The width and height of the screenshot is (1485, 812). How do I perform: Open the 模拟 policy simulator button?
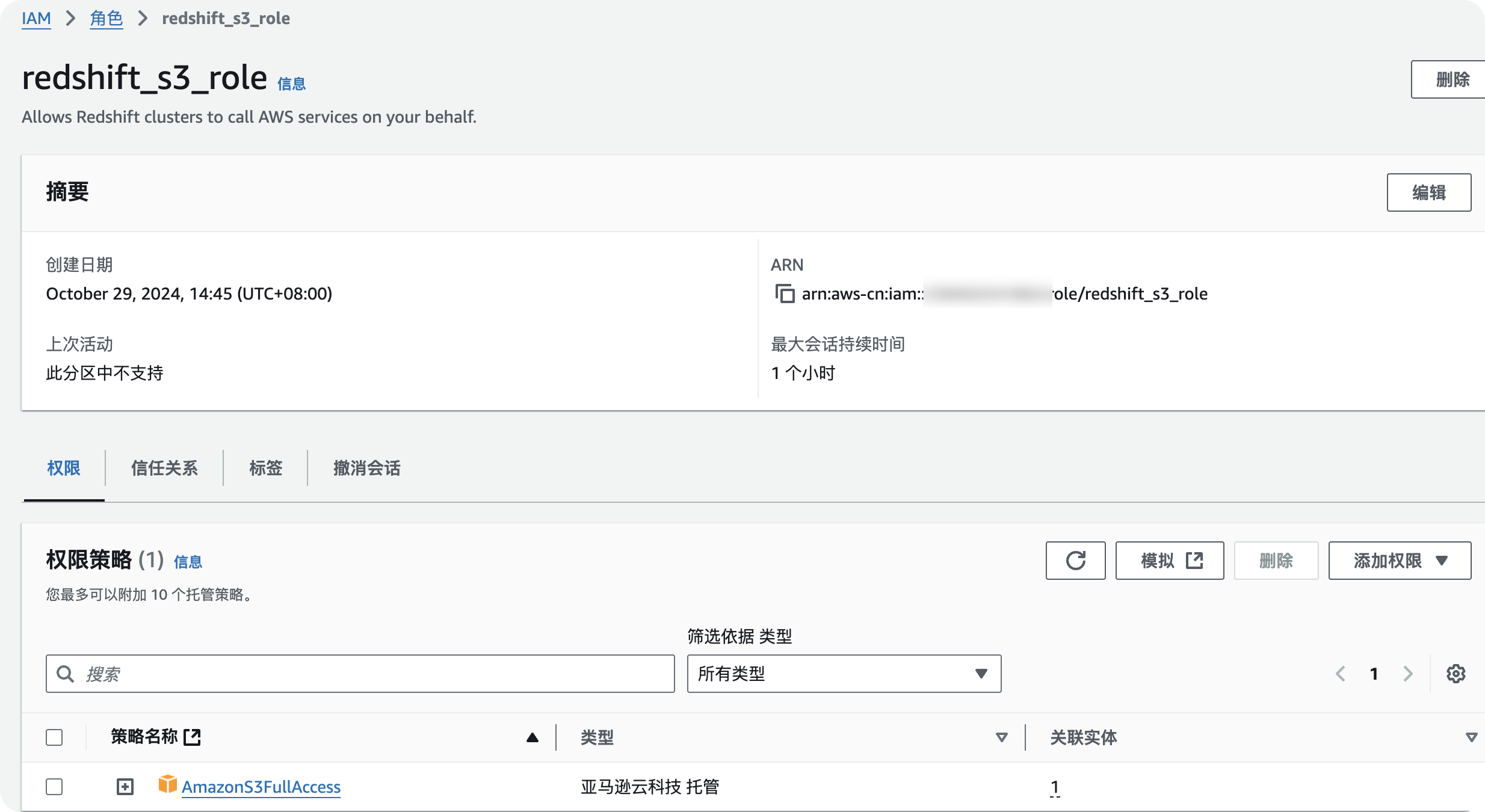pos(1170,561)
